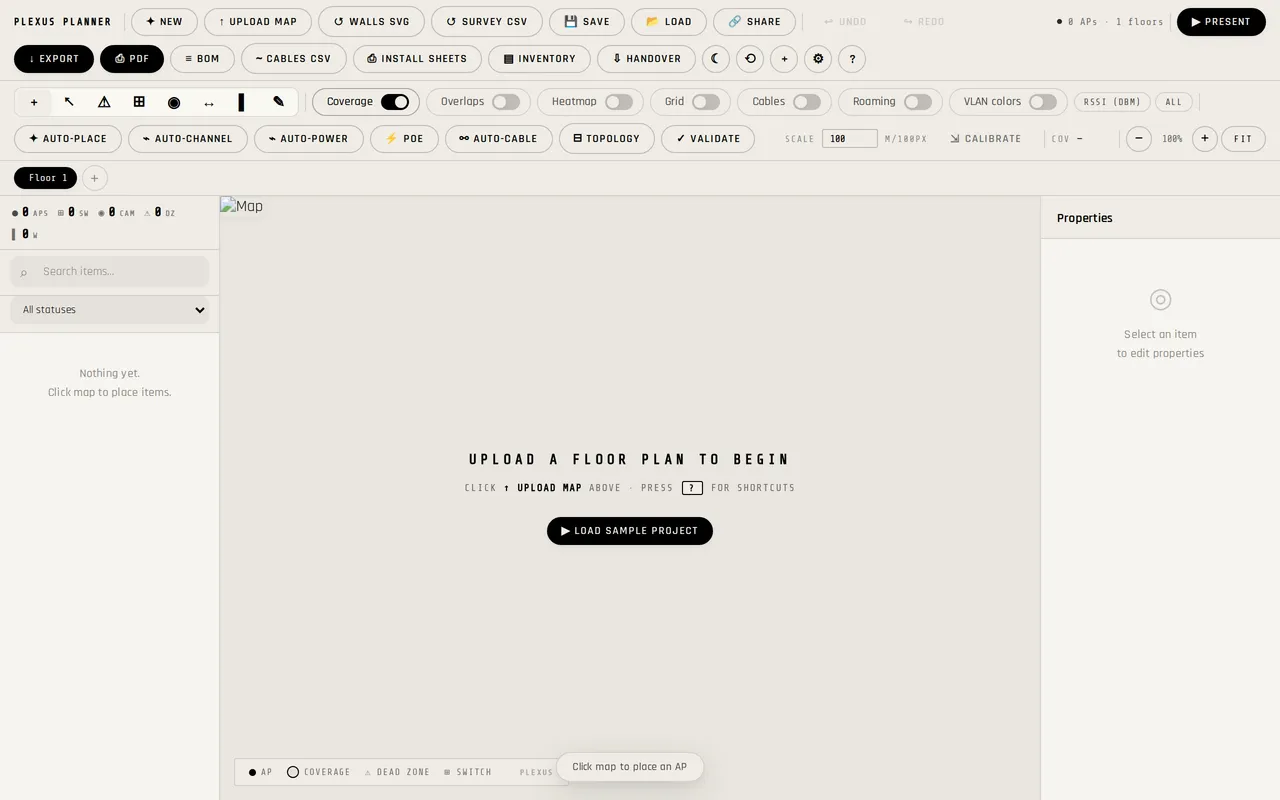Viewport: 1280px width, 800px height.
Task: Select the measure double-arrow tool
Action: click(209, 102)
